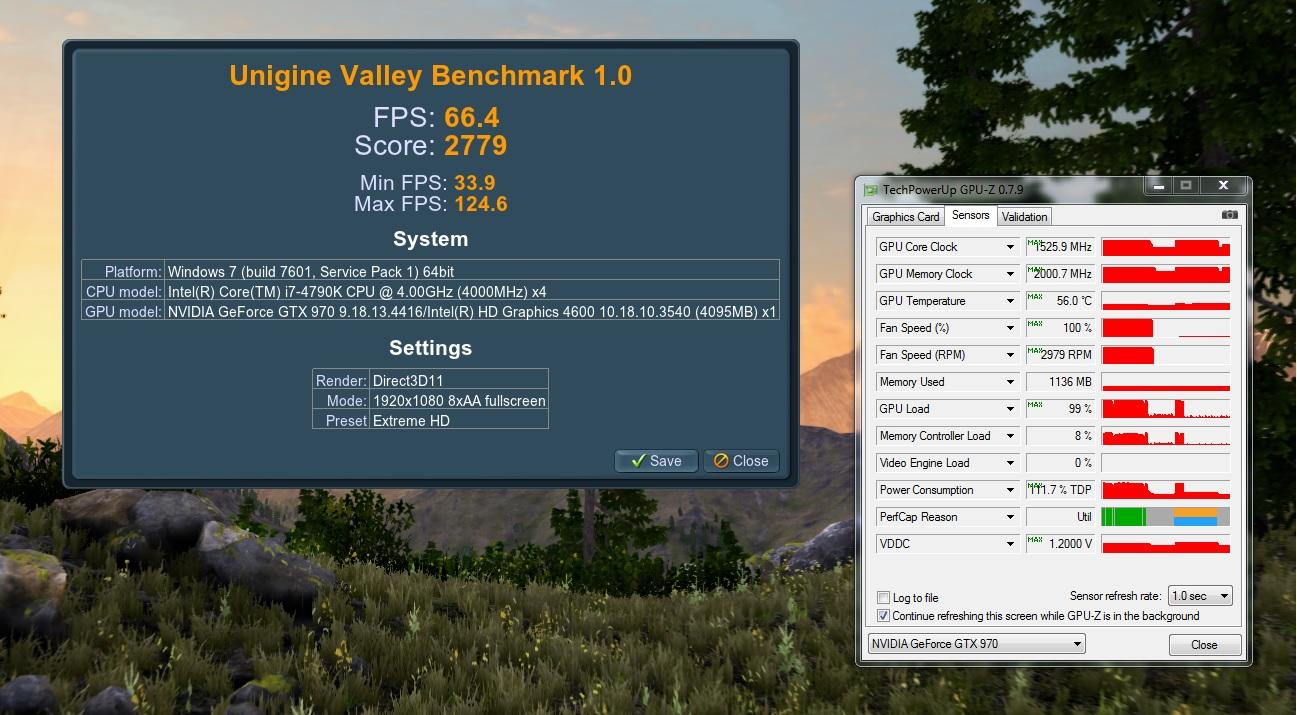1297x715 pixels.
Task: Click the 2979 RPM fan speed value
Action: click(x=1061, y=355)
